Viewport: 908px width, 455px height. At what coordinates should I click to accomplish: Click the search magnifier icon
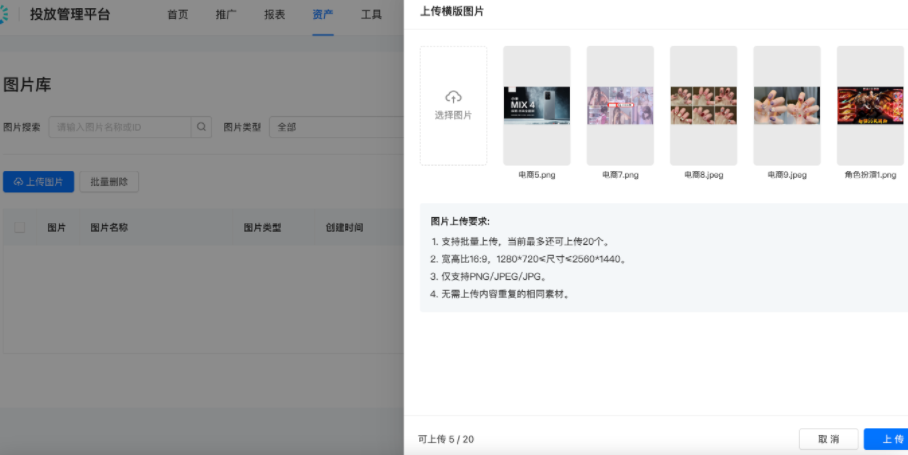(201, 127)
